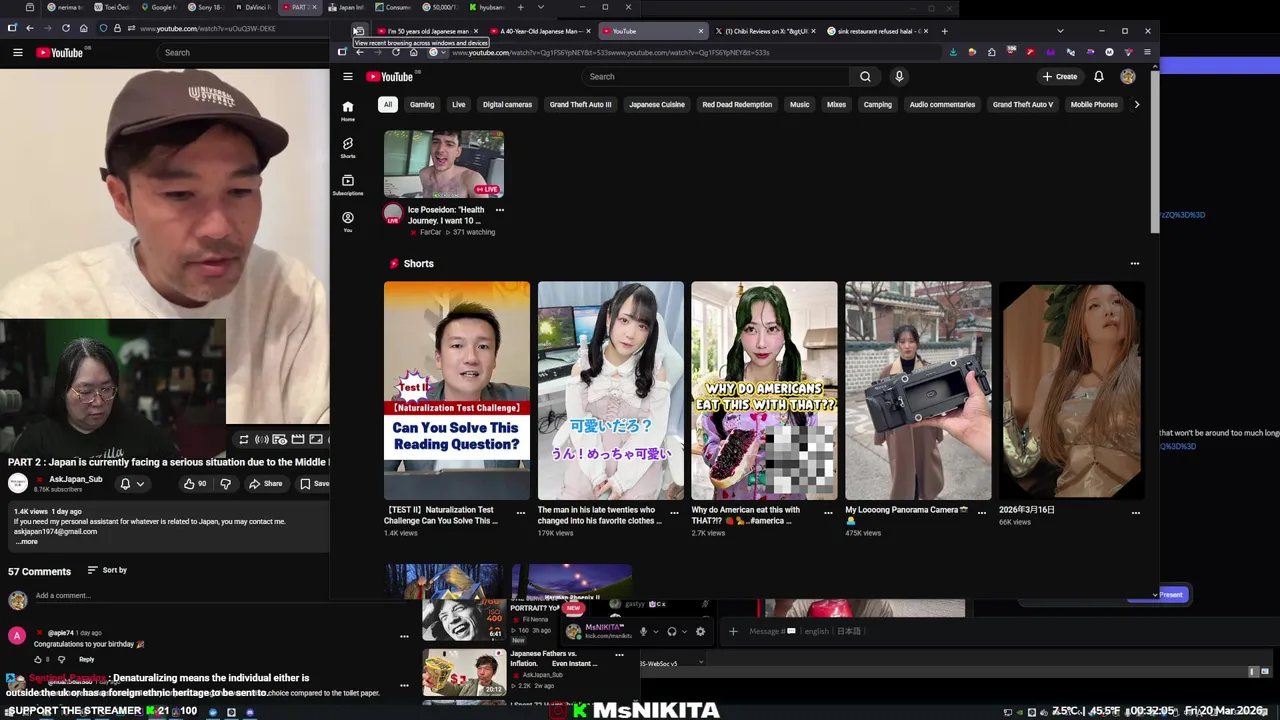Select the Gaming filter chip
1280x720 pixels.
click(422, 104)
